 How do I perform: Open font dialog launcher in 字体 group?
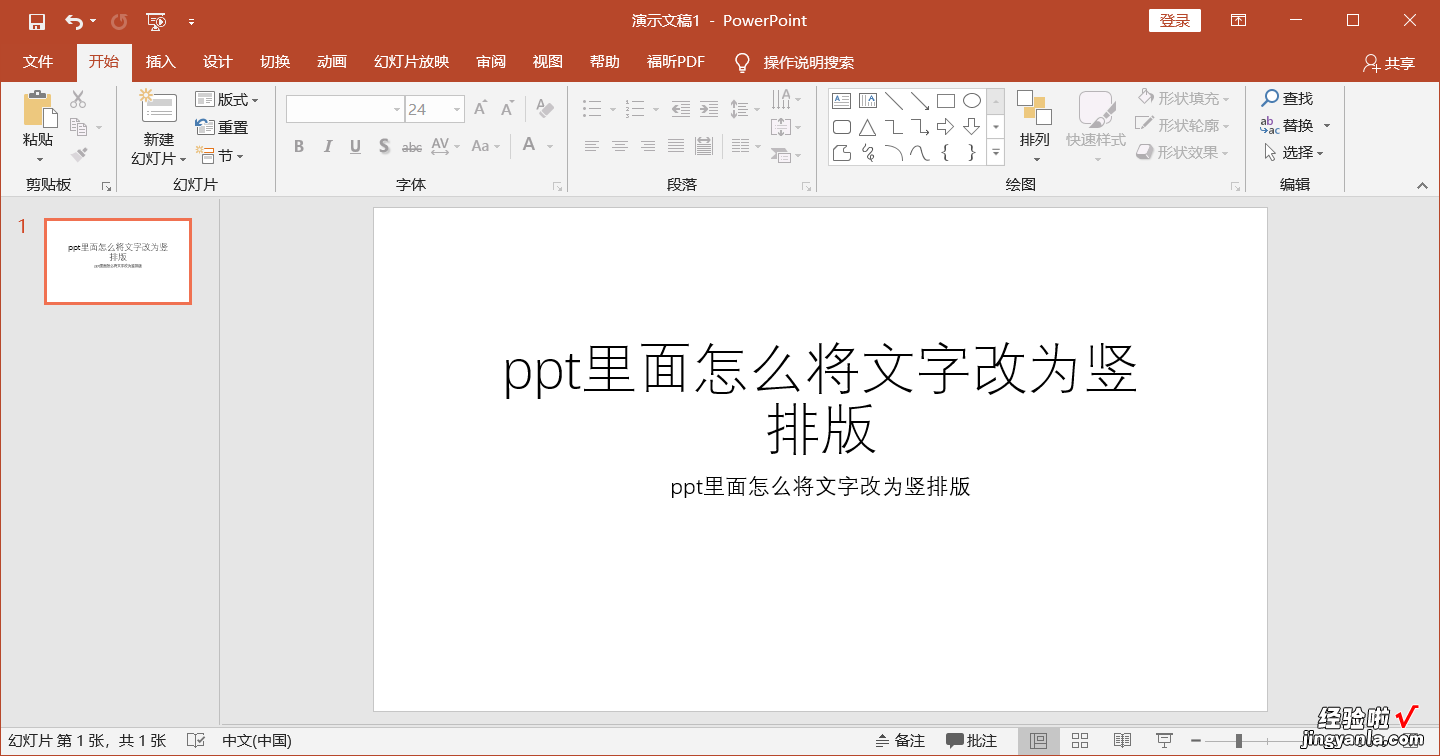click(x=558, y=186)
